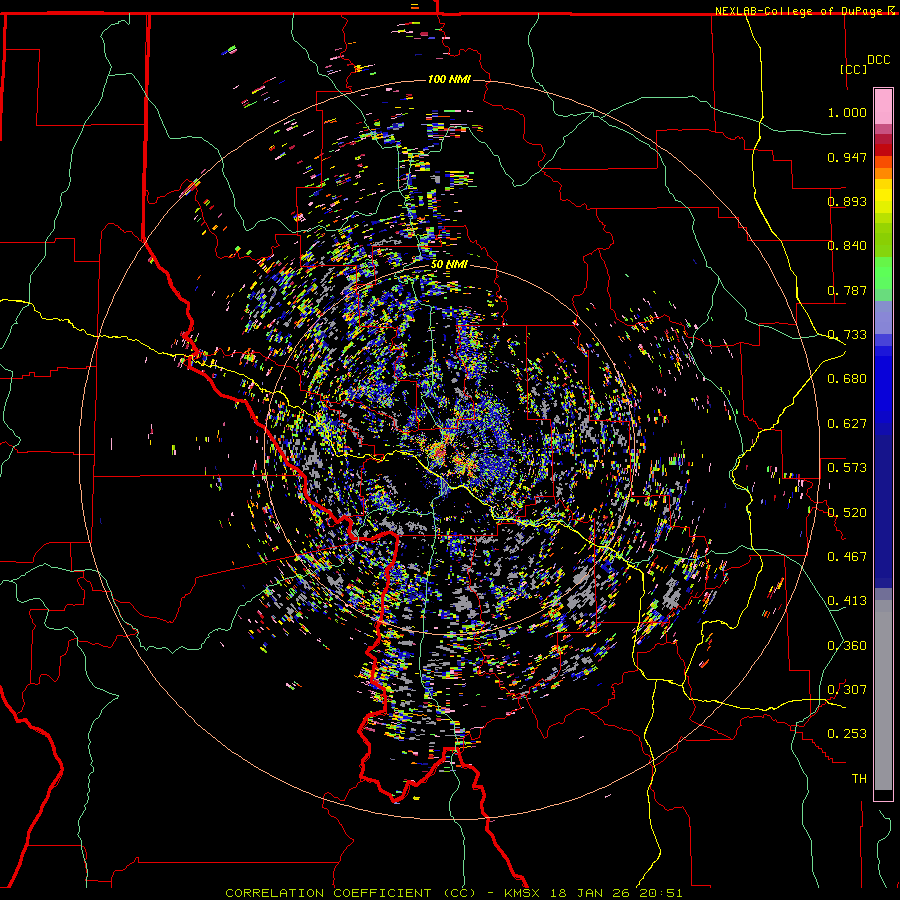Pick the bright green segment of the color scale
This screenshot has width=900, height=900.
click(x=883, y=273)
